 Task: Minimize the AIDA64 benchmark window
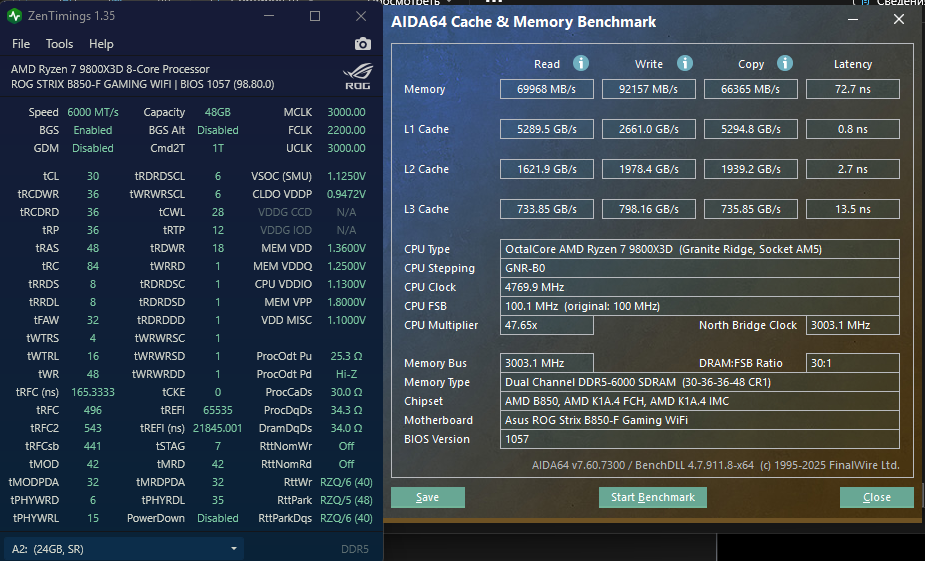(x=853, y=19)
